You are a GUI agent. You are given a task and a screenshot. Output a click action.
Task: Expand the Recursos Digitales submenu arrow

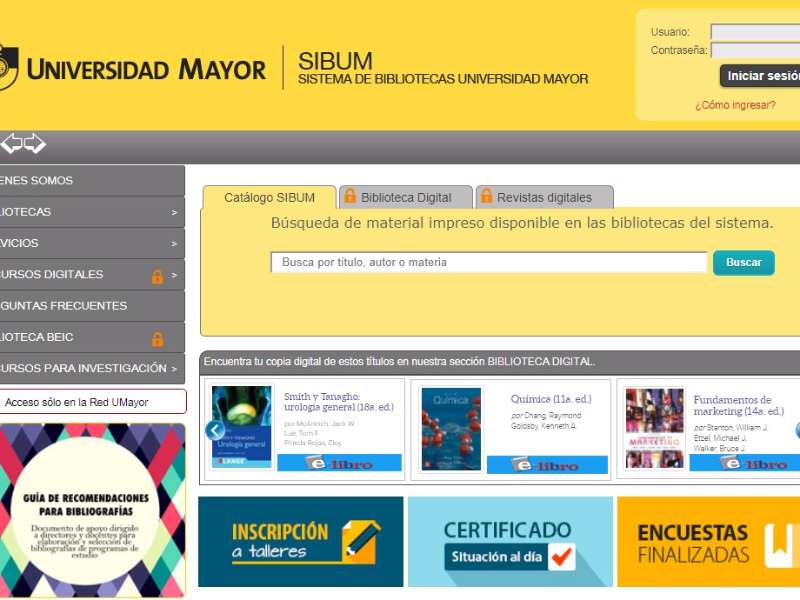(x=174, y=275)
